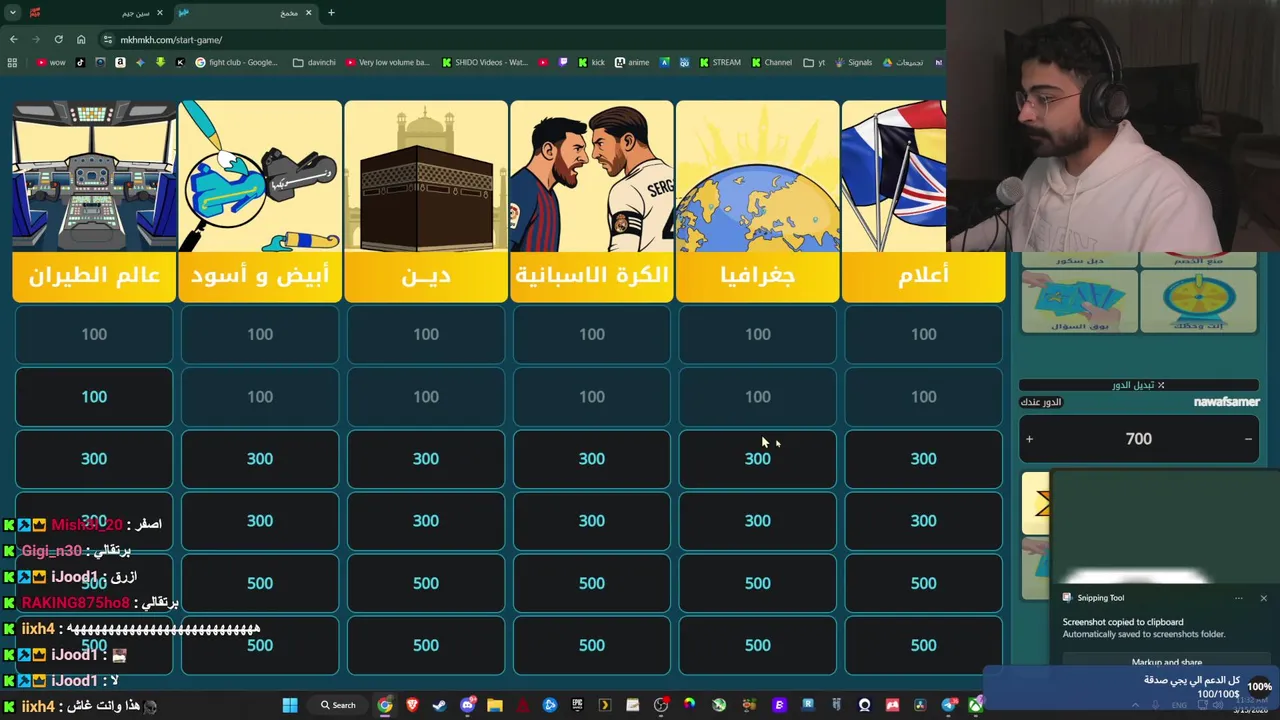
Task: Open the الكرة الاسبانية category card
Action: 591,200
